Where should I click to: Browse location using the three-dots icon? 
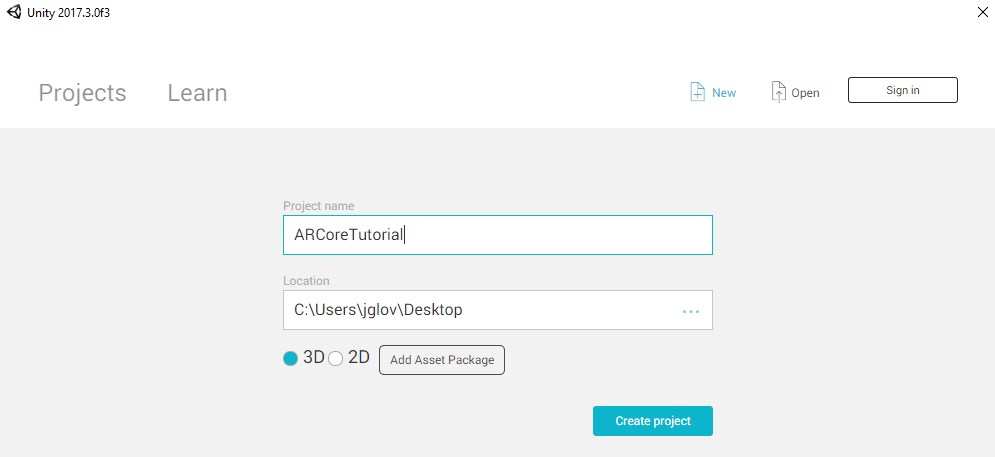point(690,312)
